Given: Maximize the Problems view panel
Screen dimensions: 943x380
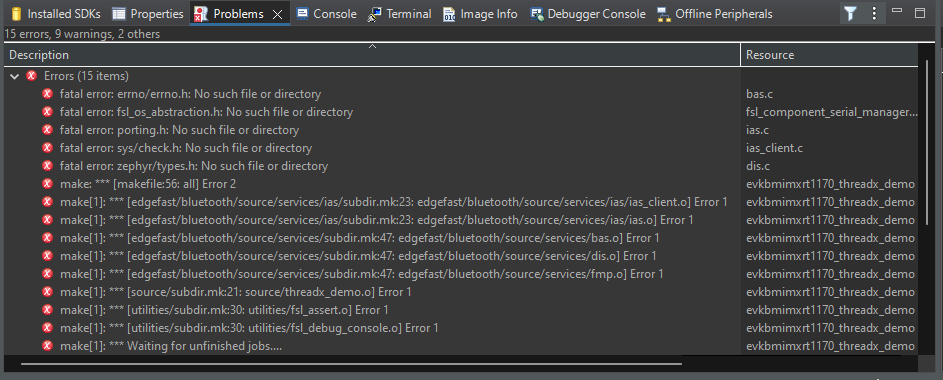Looking at the screenshot, I should pyautogui.click(x=920, y=13).
